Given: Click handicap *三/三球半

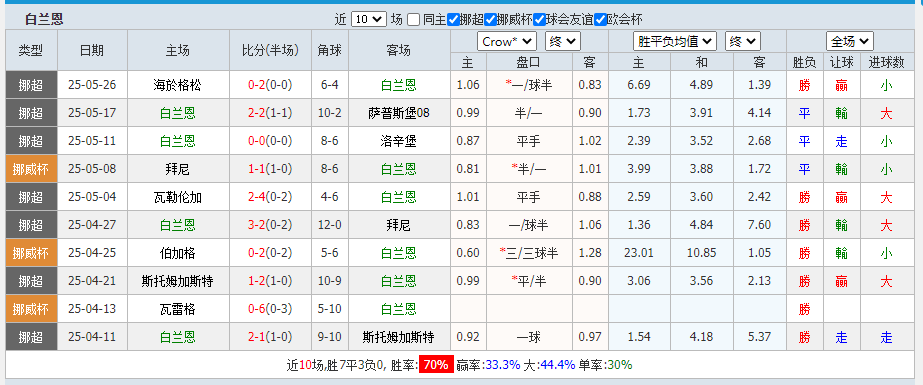Looking at the screenshot, I should click(x=529, y=253).
